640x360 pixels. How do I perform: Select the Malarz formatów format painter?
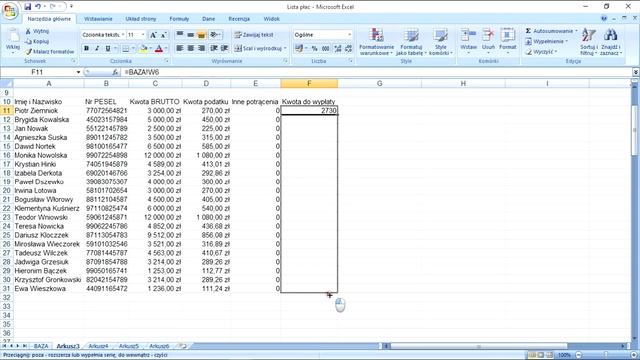point(49,52)
